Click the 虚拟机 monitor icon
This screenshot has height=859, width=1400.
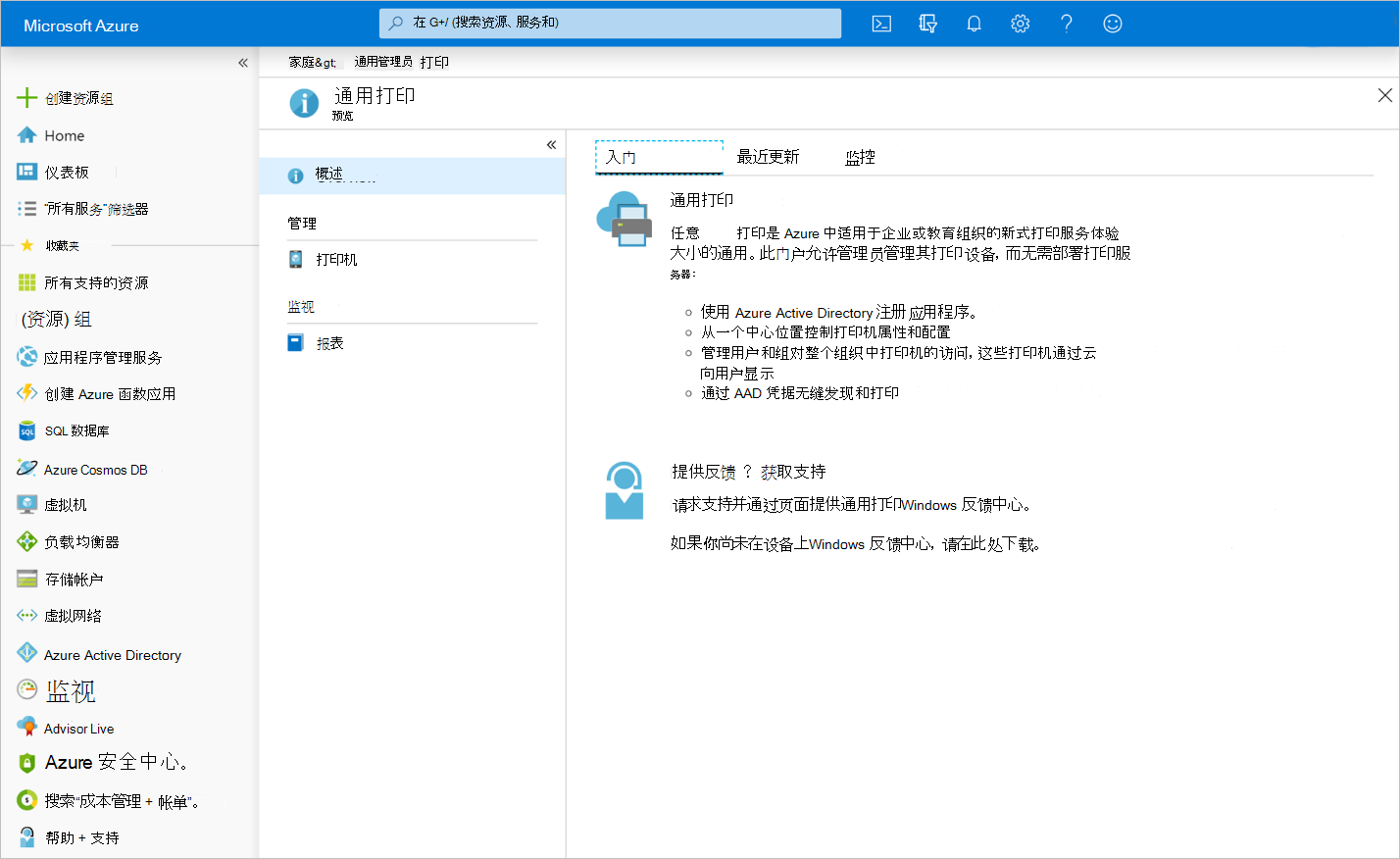(x=27, y=504)
